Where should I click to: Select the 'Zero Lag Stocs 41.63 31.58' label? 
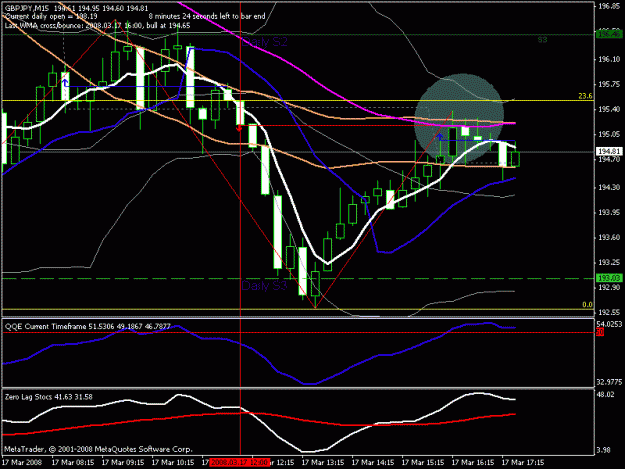pos(49,397)
